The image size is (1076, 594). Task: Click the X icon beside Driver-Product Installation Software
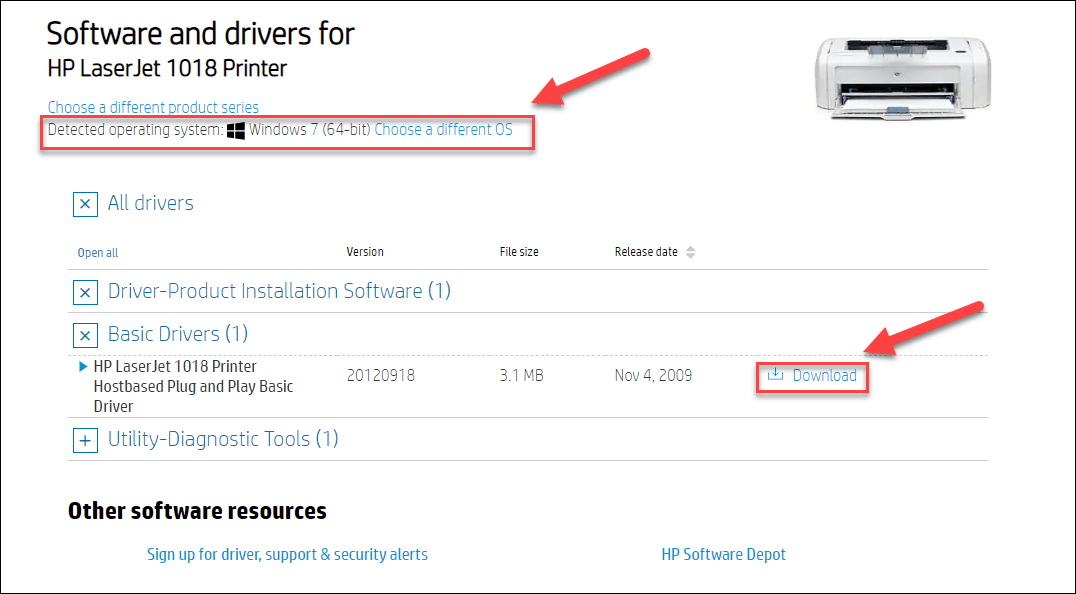coord(85,292)
